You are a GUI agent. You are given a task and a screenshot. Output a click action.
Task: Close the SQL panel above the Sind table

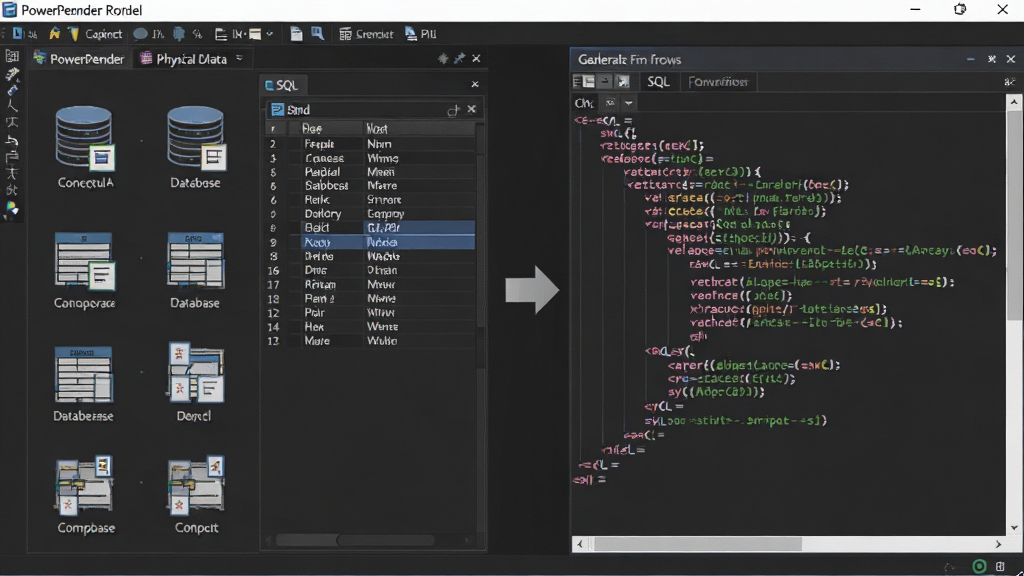pos(475,84)
